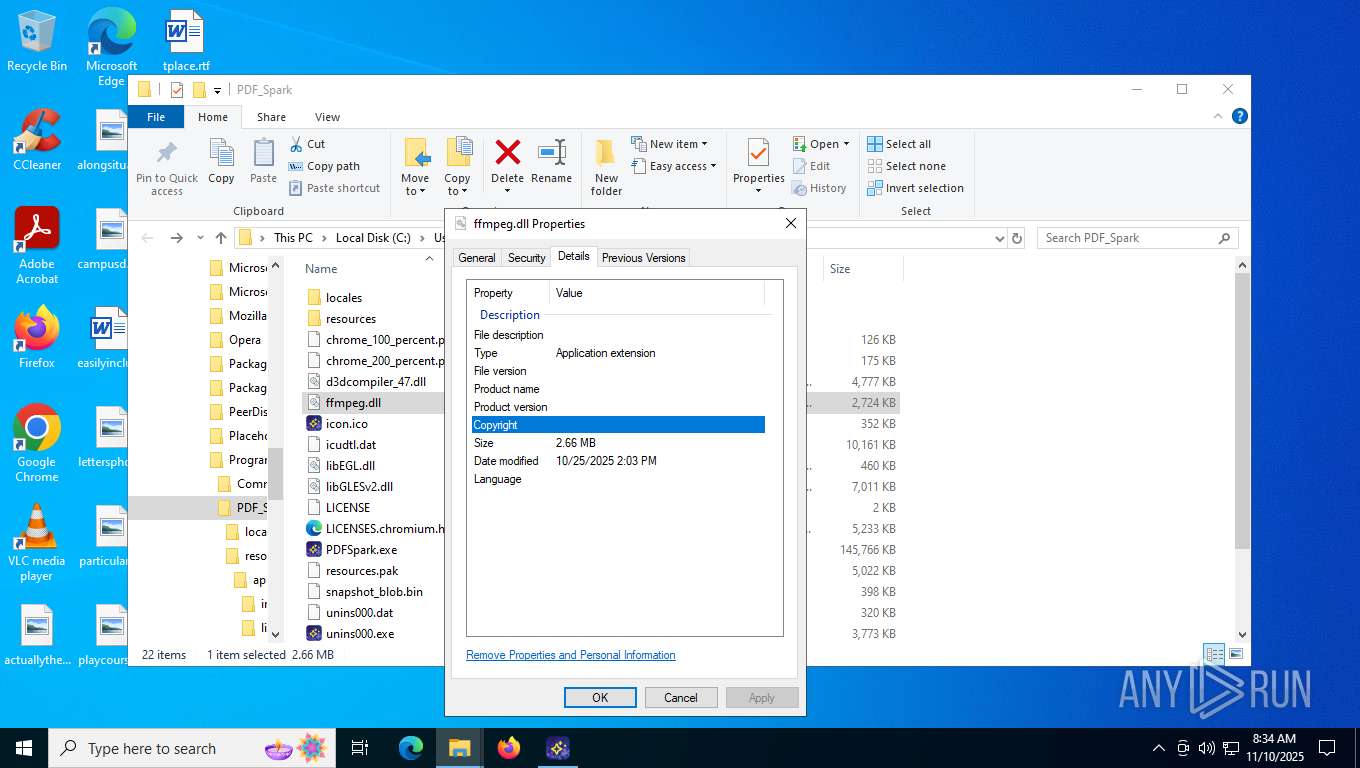1360x768 pixels.
Task: Close the ffmpeg.dll Properties dialog
Action: pos(790,223)
